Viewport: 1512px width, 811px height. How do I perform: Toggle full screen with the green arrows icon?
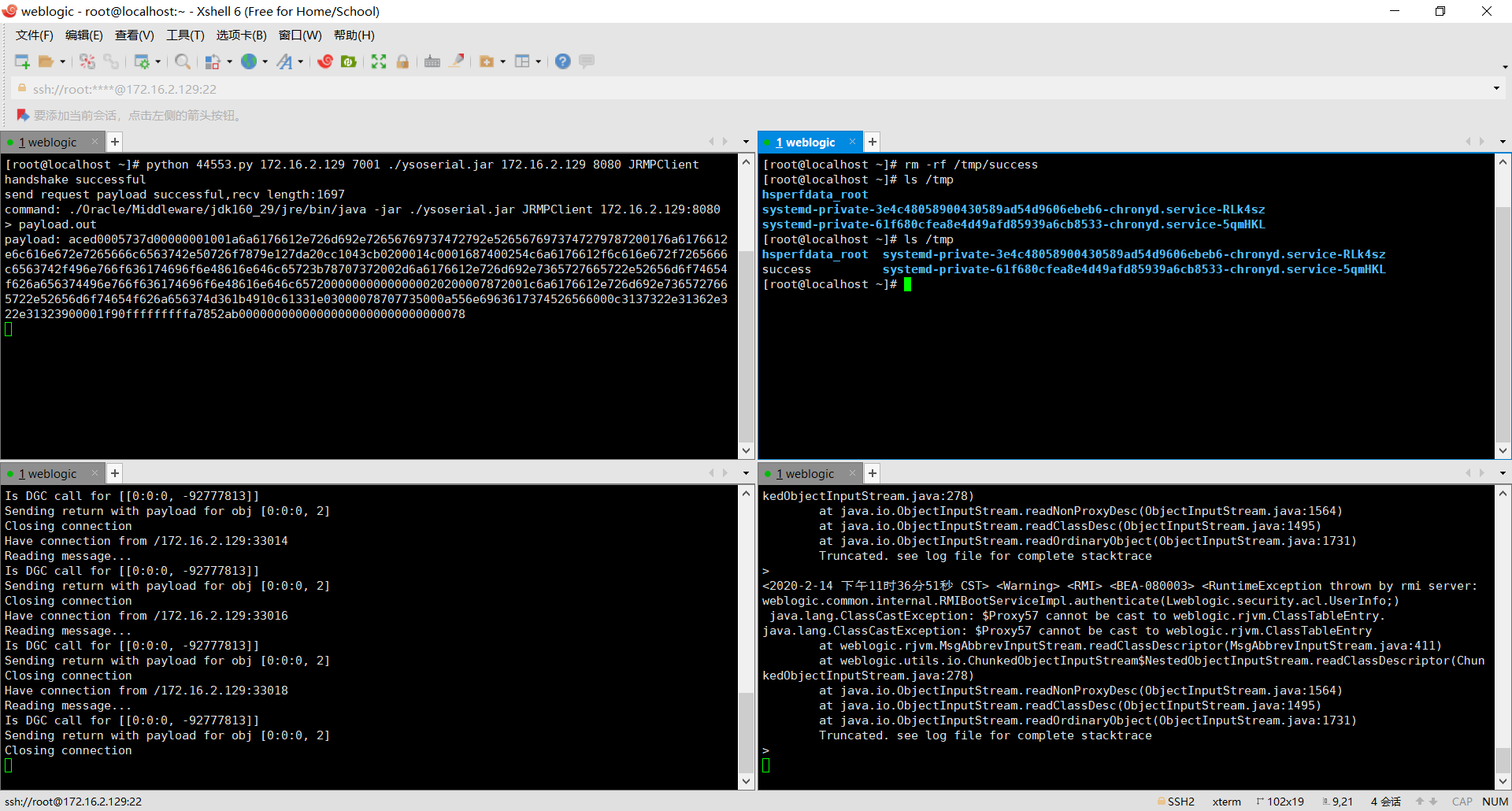point(379,61)
